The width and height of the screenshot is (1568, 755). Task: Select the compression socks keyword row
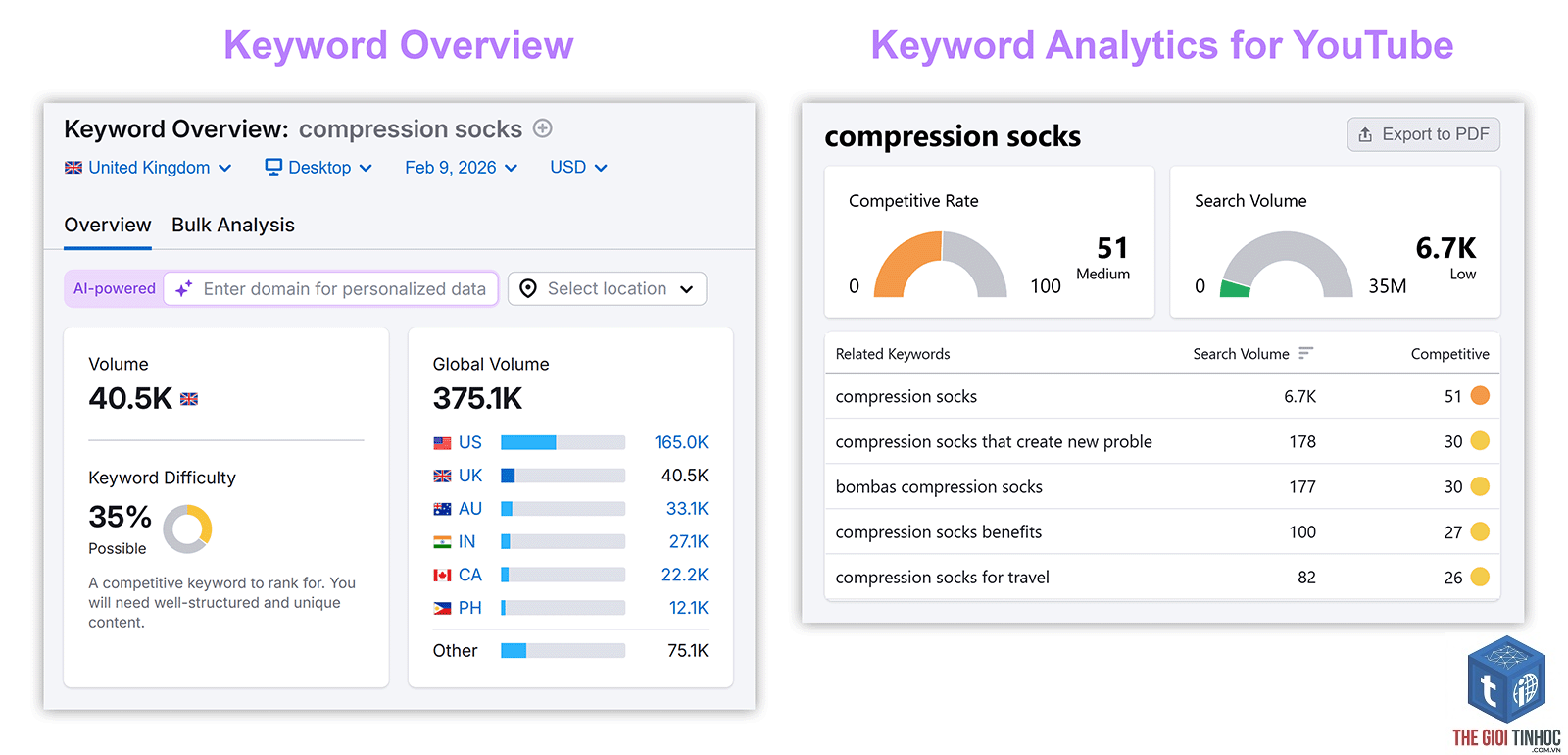[1162, 396]
